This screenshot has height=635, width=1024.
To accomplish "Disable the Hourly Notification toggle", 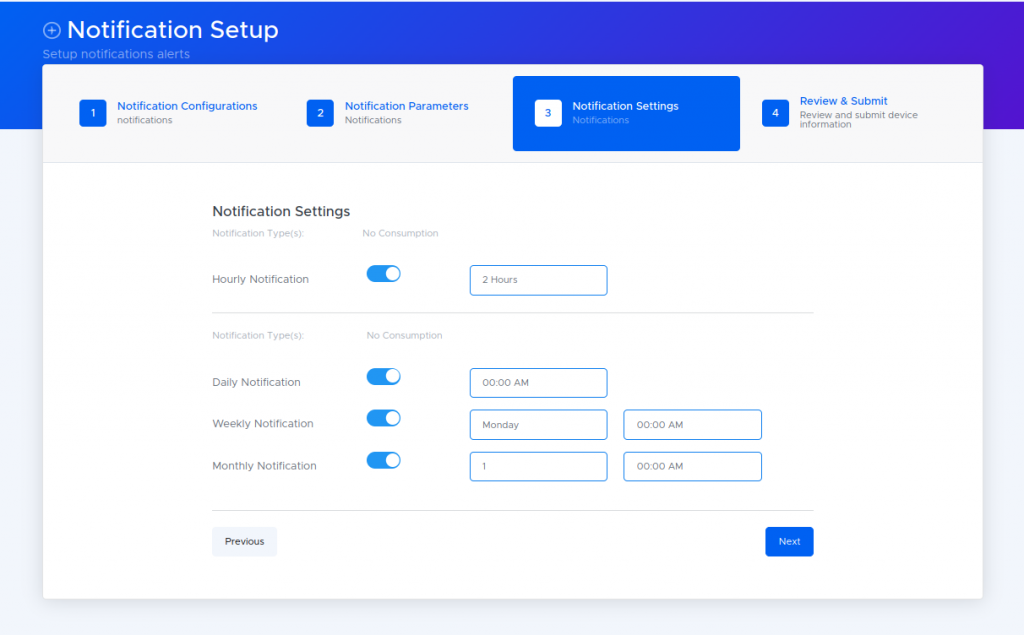I will click(383, 273).
